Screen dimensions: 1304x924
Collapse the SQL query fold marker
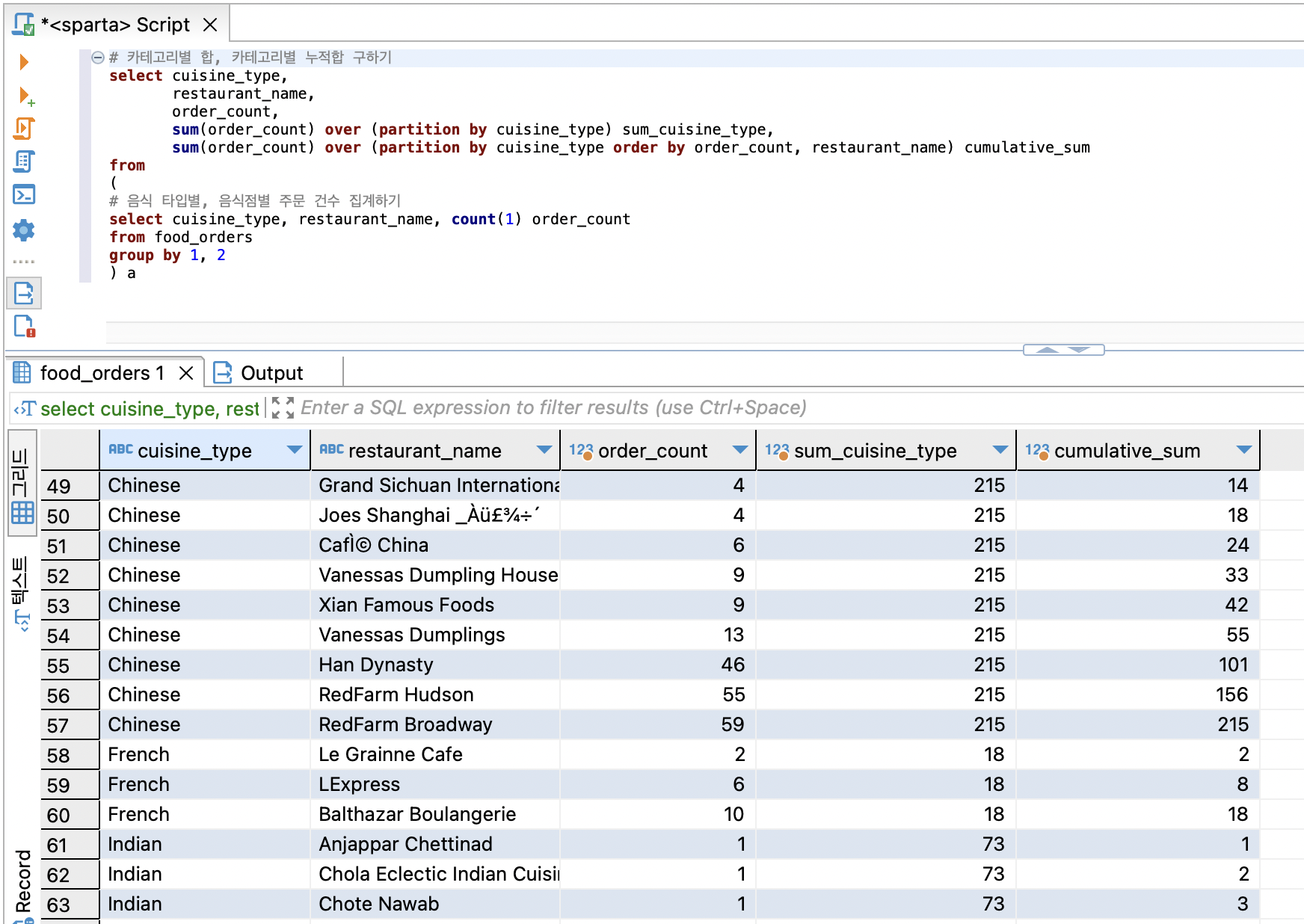click(x=97, y=58)
